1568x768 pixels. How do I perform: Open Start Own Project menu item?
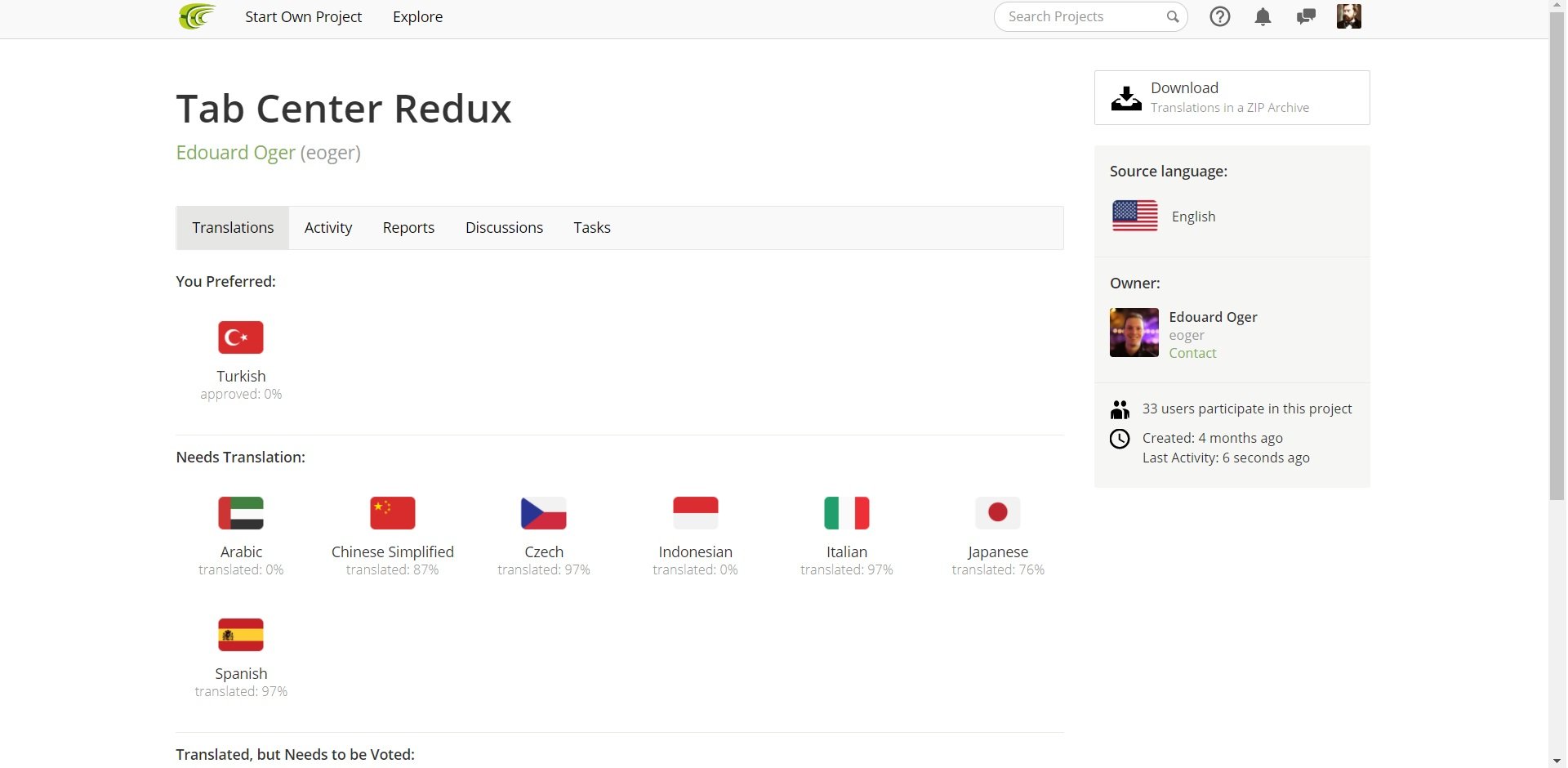[x=304, y=17]
